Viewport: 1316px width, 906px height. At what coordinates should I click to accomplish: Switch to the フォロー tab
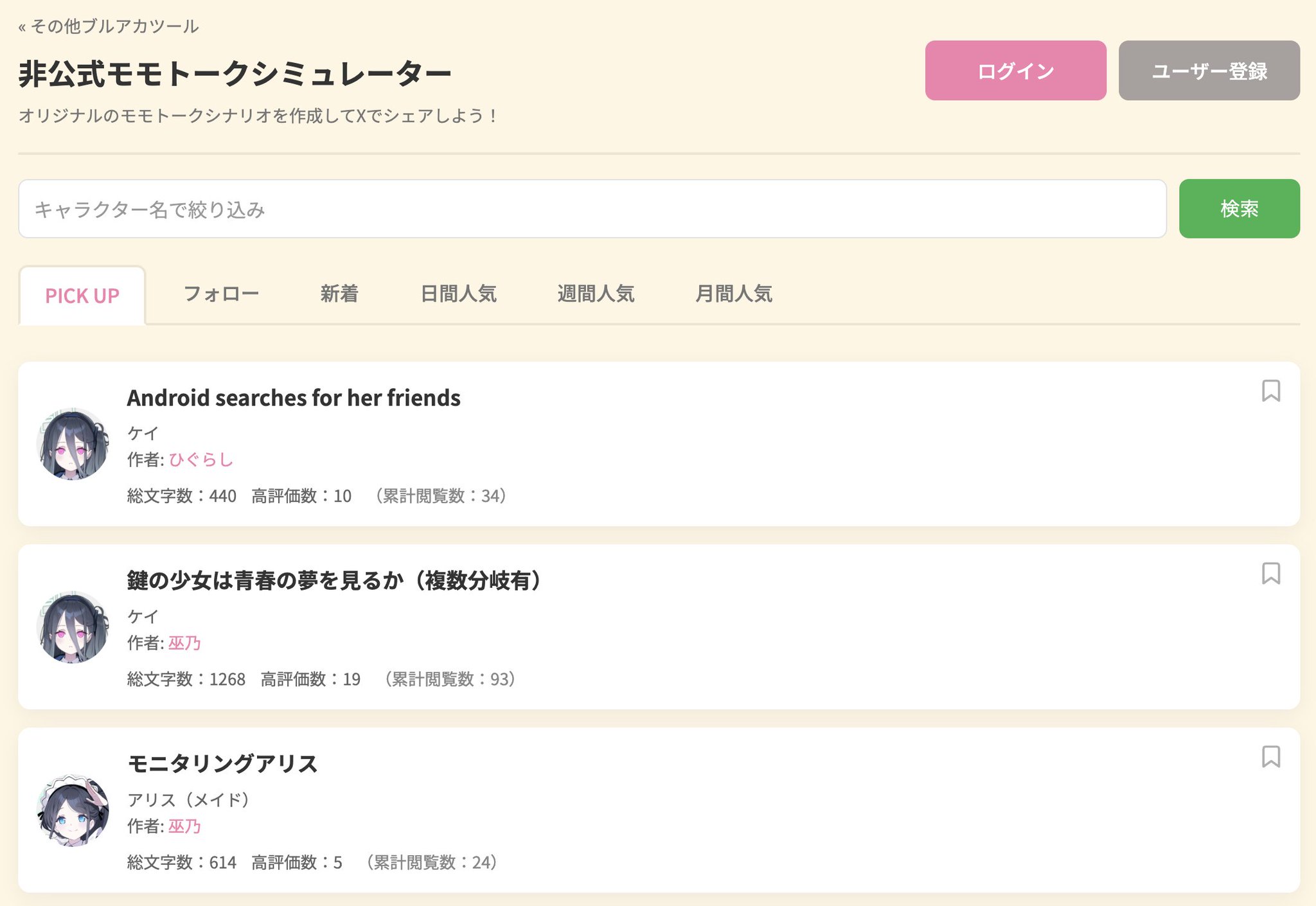221,294
